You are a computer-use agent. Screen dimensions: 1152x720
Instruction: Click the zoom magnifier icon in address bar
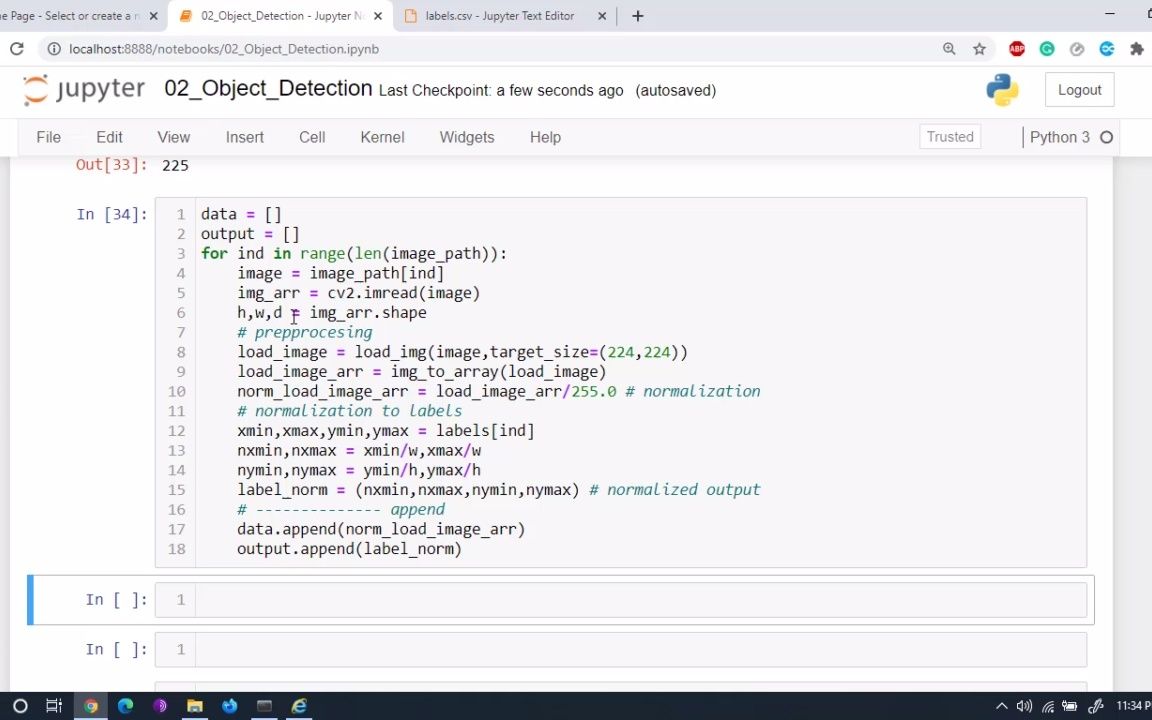pos(948,48)
